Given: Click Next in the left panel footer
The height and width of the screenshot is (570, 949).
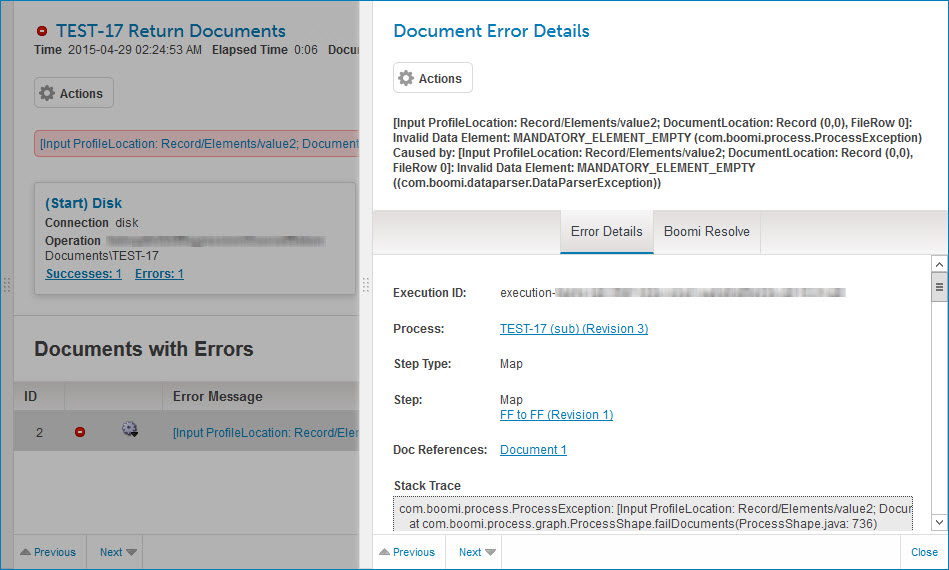Looking at the screenshot, I should 117,552.
